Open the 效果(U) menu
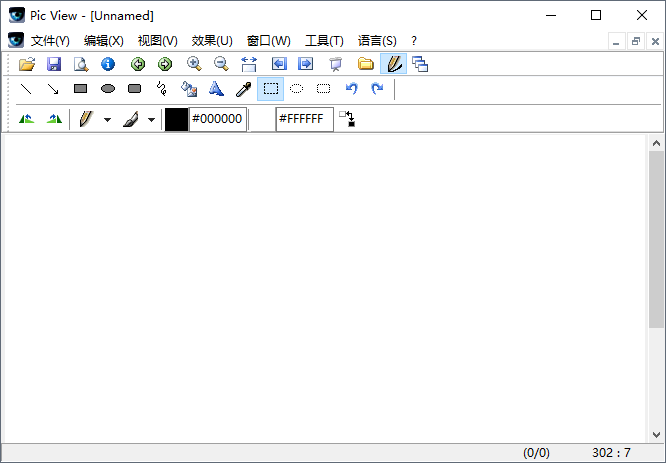The image size is (666, 463). 212,41
